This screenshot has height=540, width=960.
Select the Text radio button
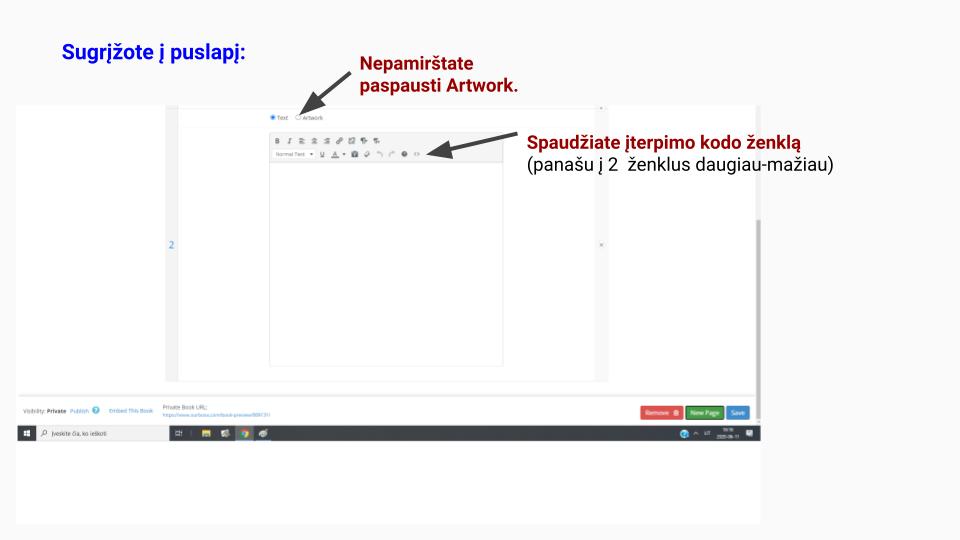tap(273, 117)
